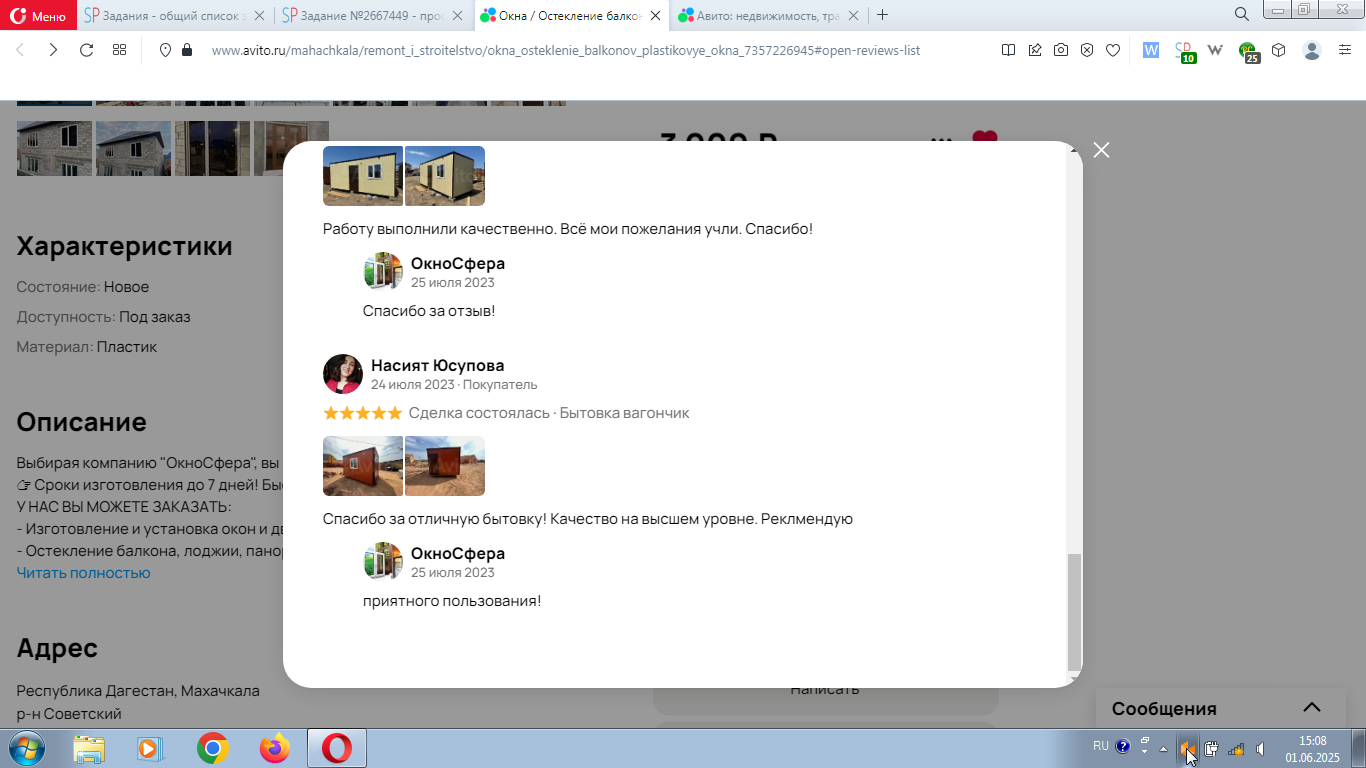
Task: Click Насият Юсупова reviewer name
Action: [437, 365]
